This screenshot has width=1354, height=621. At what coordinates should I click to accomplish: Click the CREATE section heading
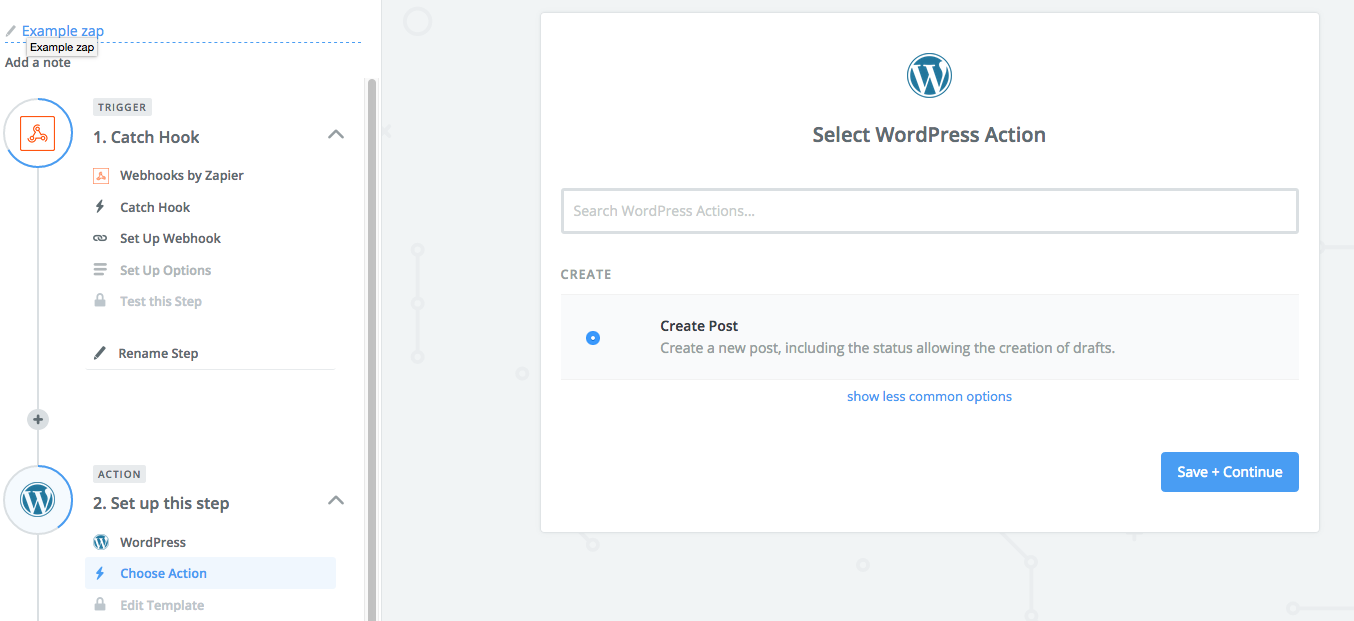tap(586, 274)
